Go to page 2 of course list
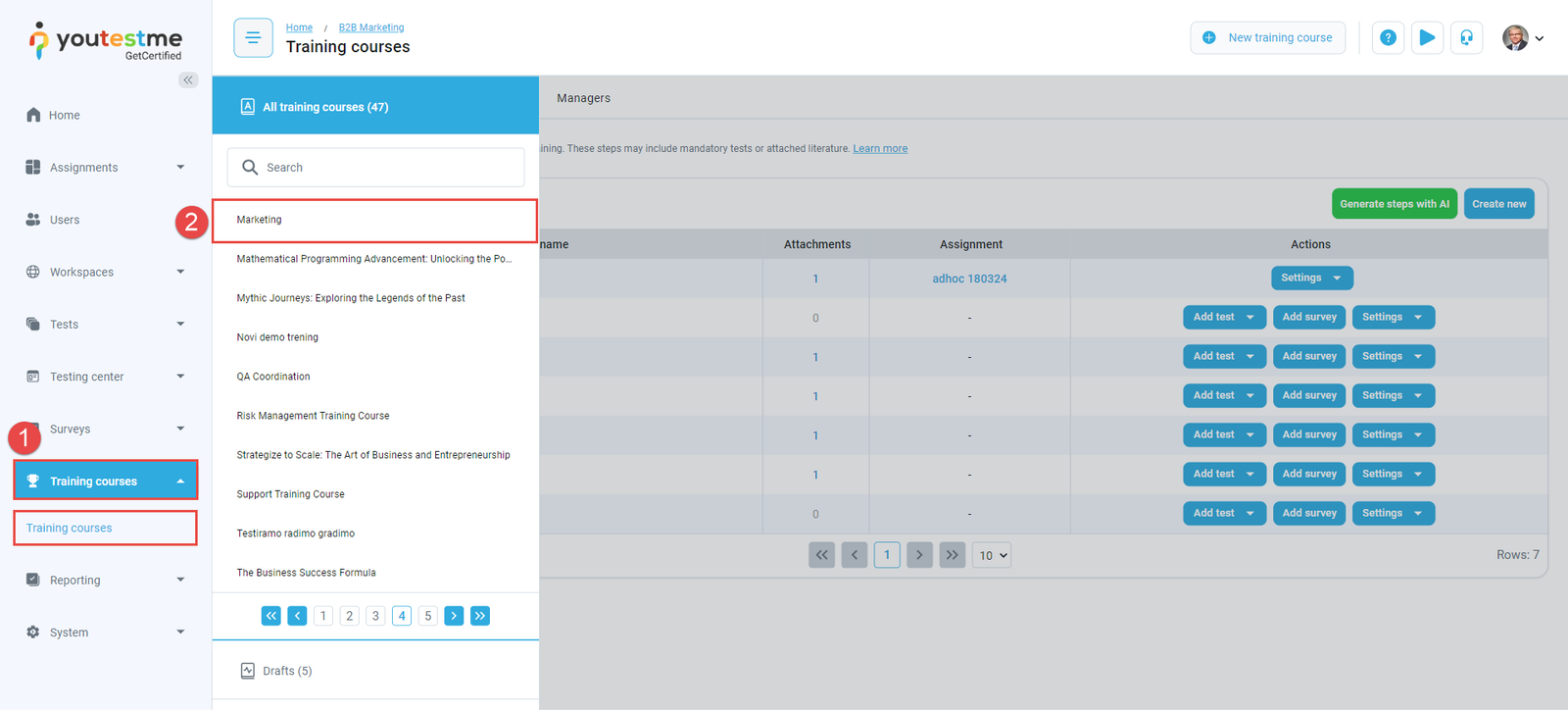This screenshot has height=710, width=1568. (x=350, y=616)
